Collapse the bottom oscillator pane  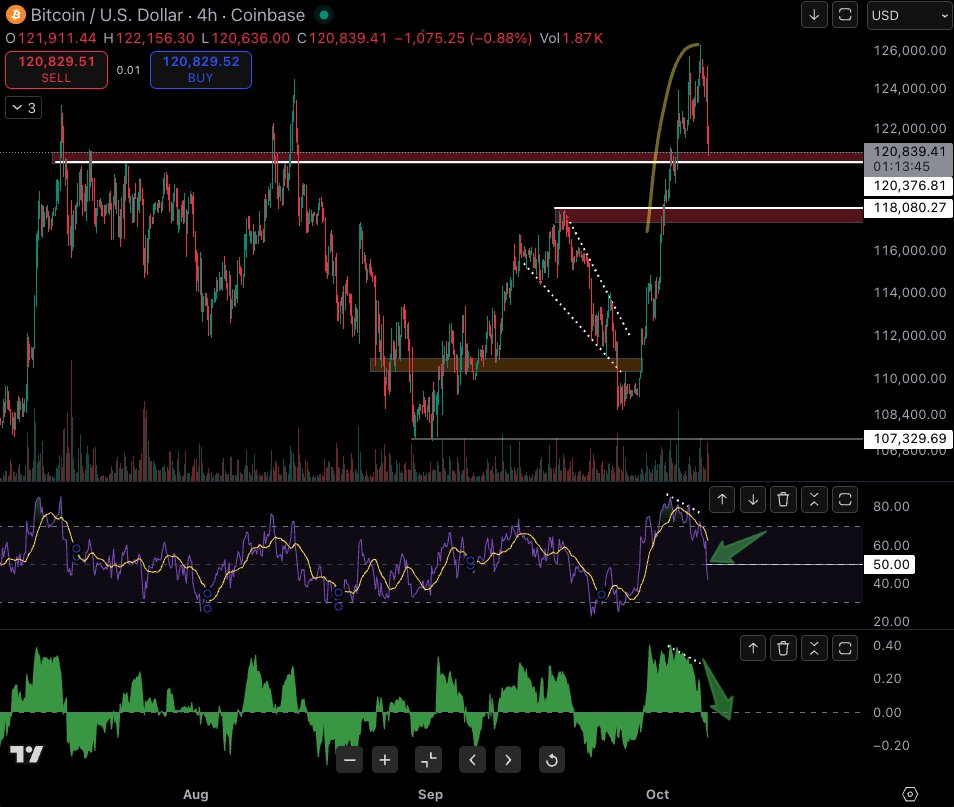(815, 649)
